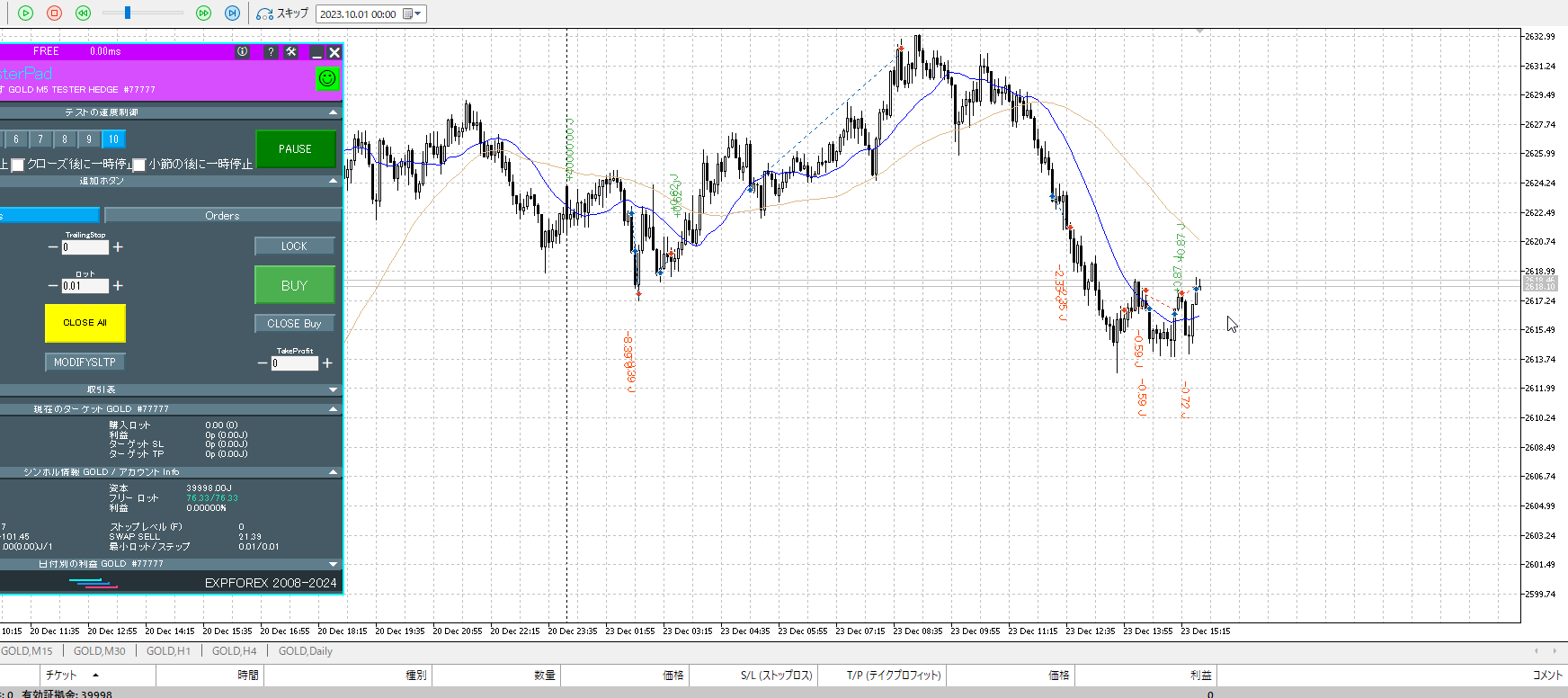Open the tools settings icon on panel

point(291,52)
